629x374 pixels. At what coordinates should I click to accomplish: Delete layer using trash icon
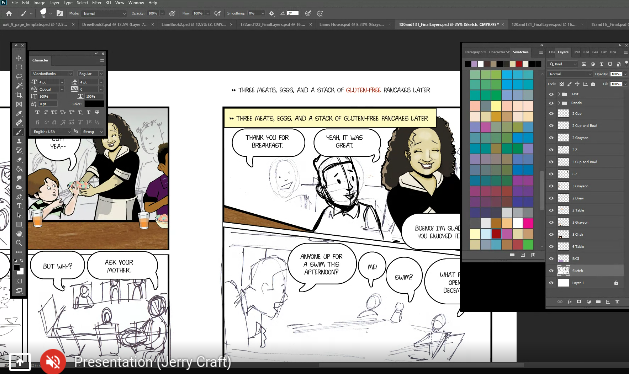click(x=617, y=302)
